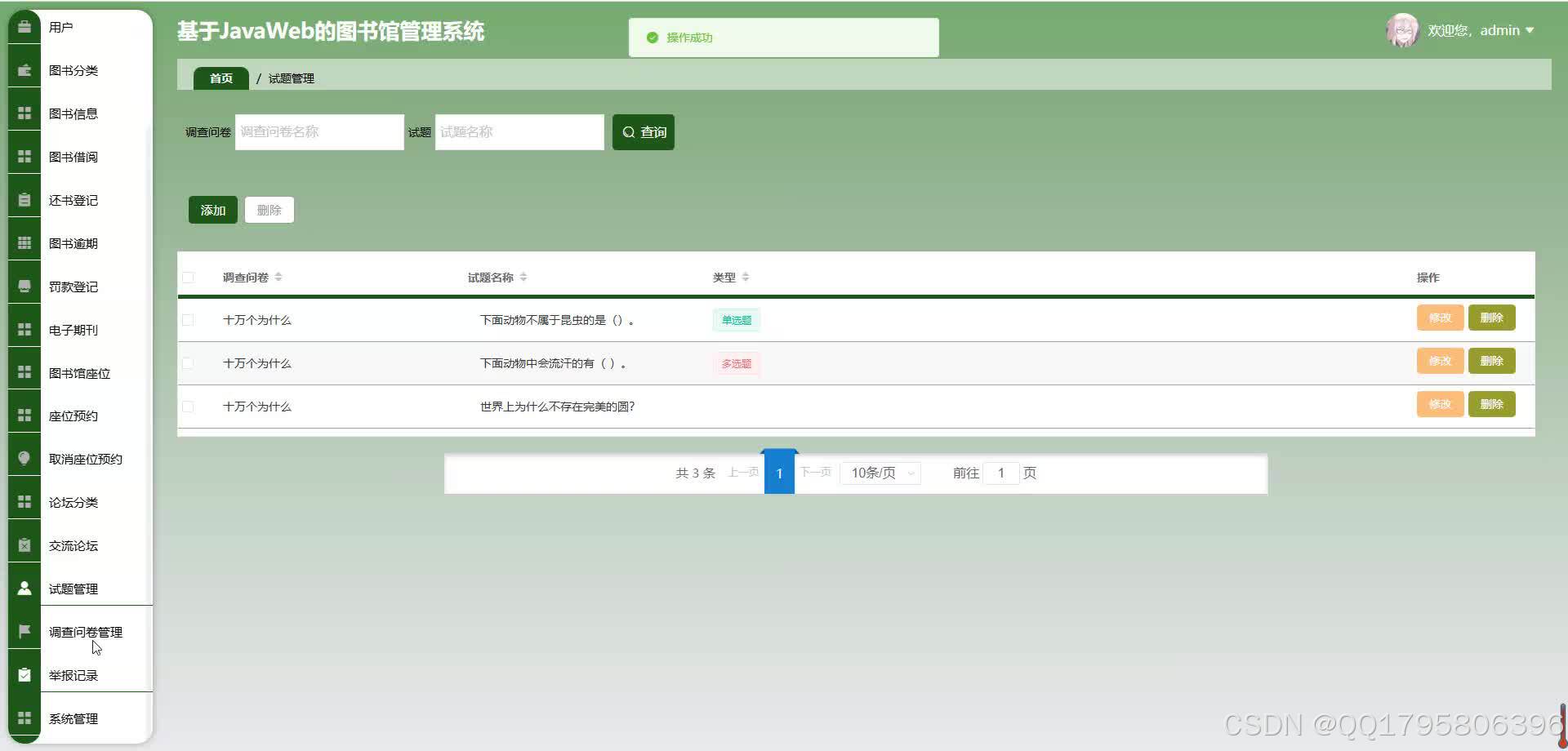
Task: Switch to the 首页 breadcrumb tab
Action: click(x=220, y=78)
